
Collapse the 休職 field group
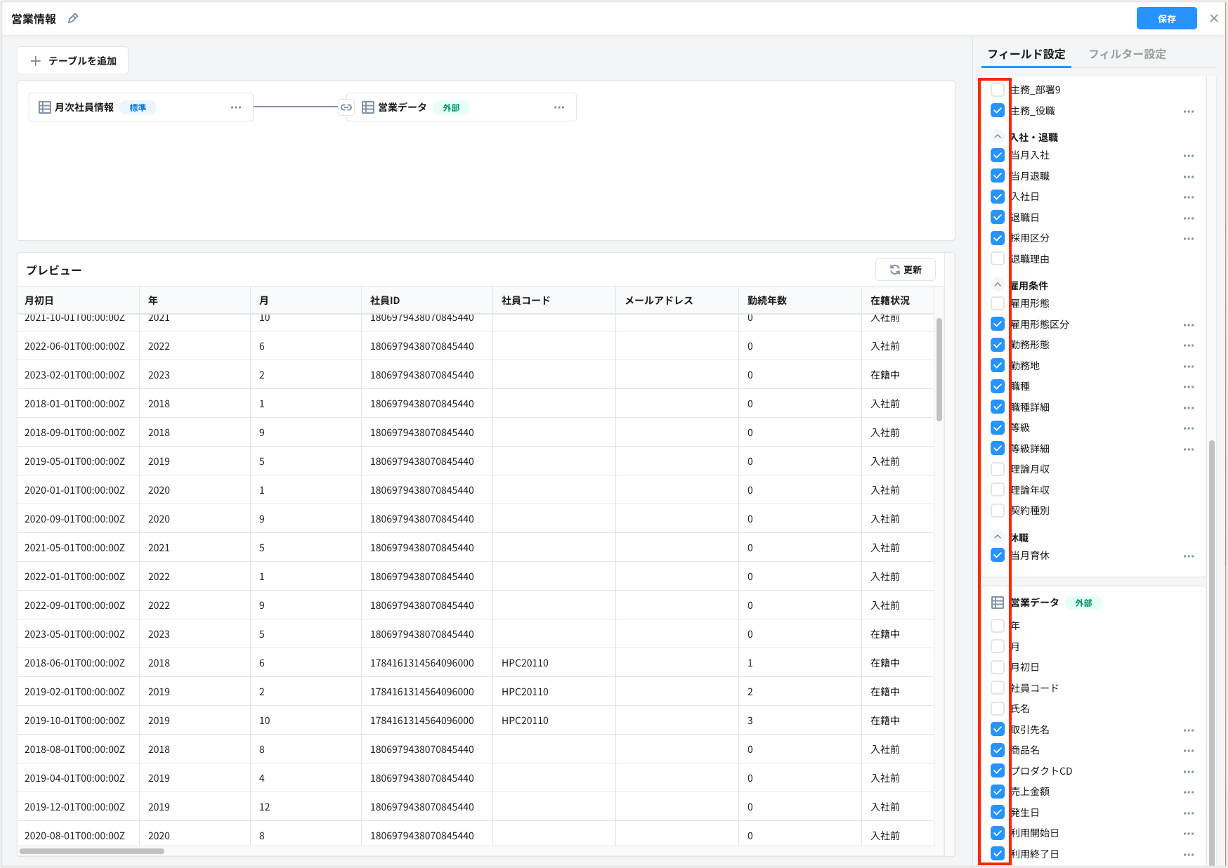coord(997,537)
